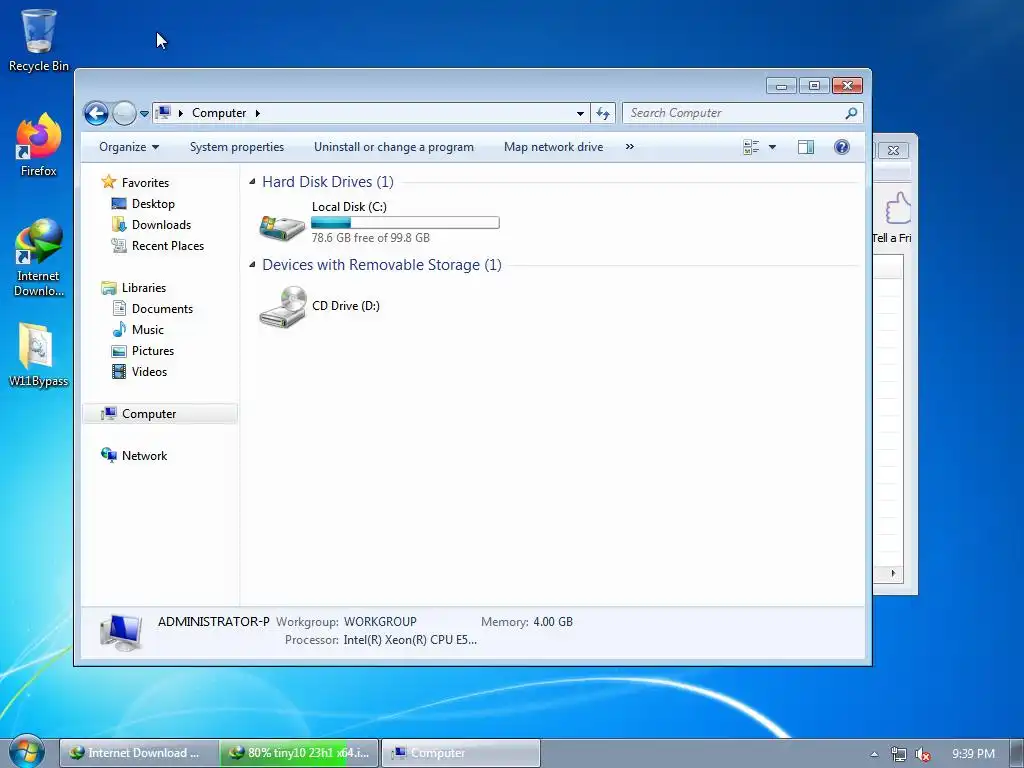1024x768 pixels.
Task: Open the Documents library
Action: coord(162,309)
